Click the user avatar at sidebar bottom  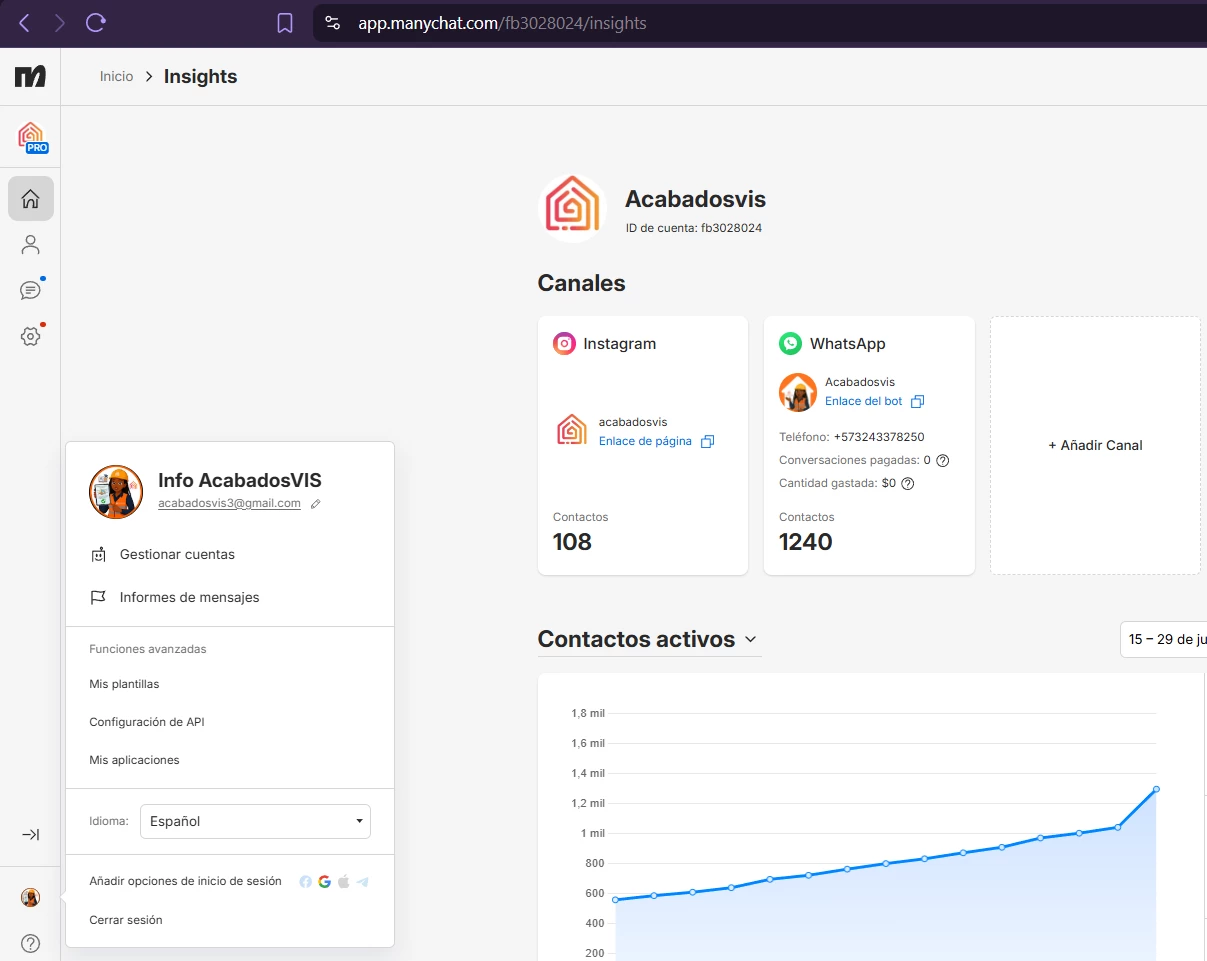(x=31, y=898)
